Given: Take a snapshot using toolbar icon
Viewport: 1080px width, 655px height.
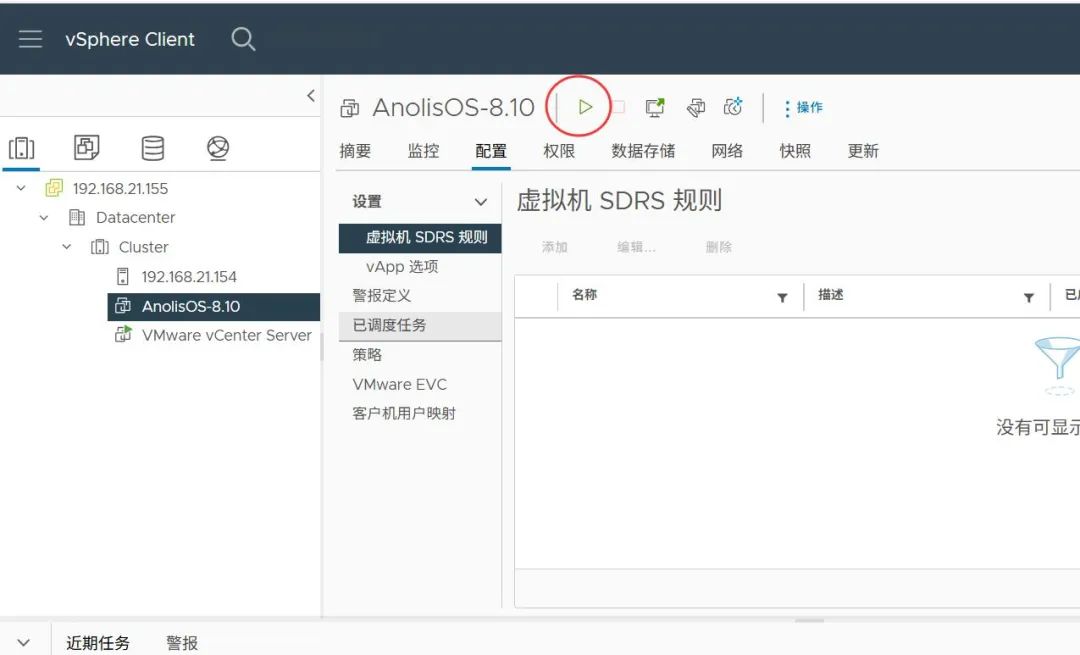Looking at the screenshot, I should point(733,107).
